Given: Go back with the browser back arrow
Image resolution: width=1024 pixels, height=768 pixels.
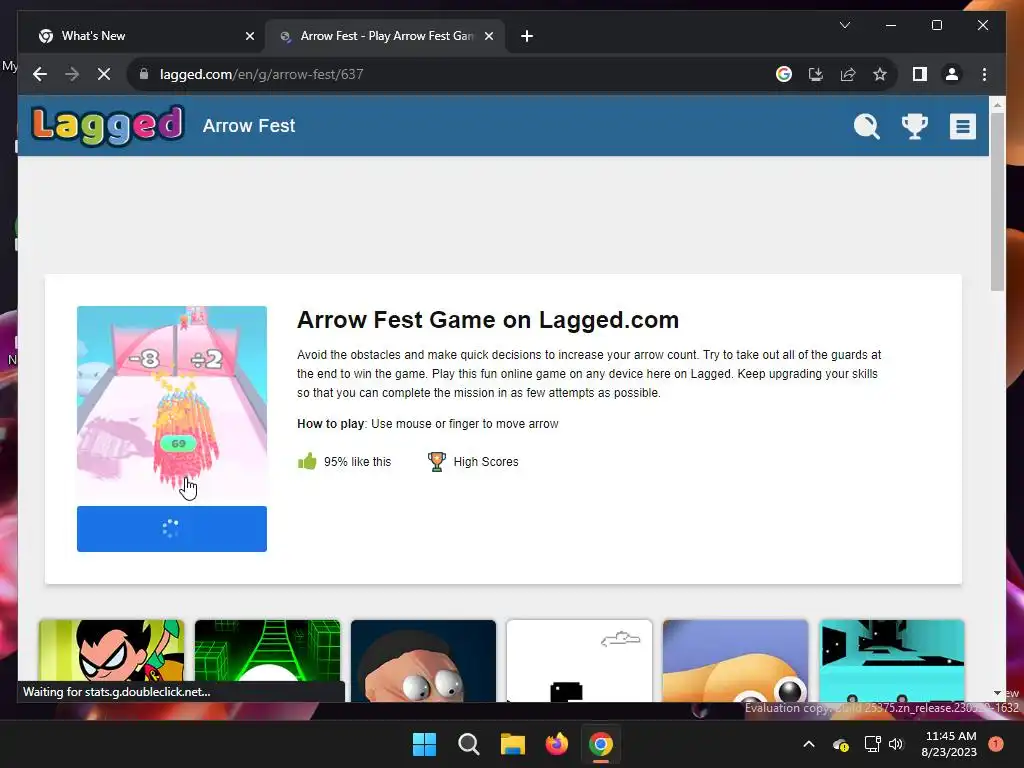Looking at the screenshot, I should (40, 74).
